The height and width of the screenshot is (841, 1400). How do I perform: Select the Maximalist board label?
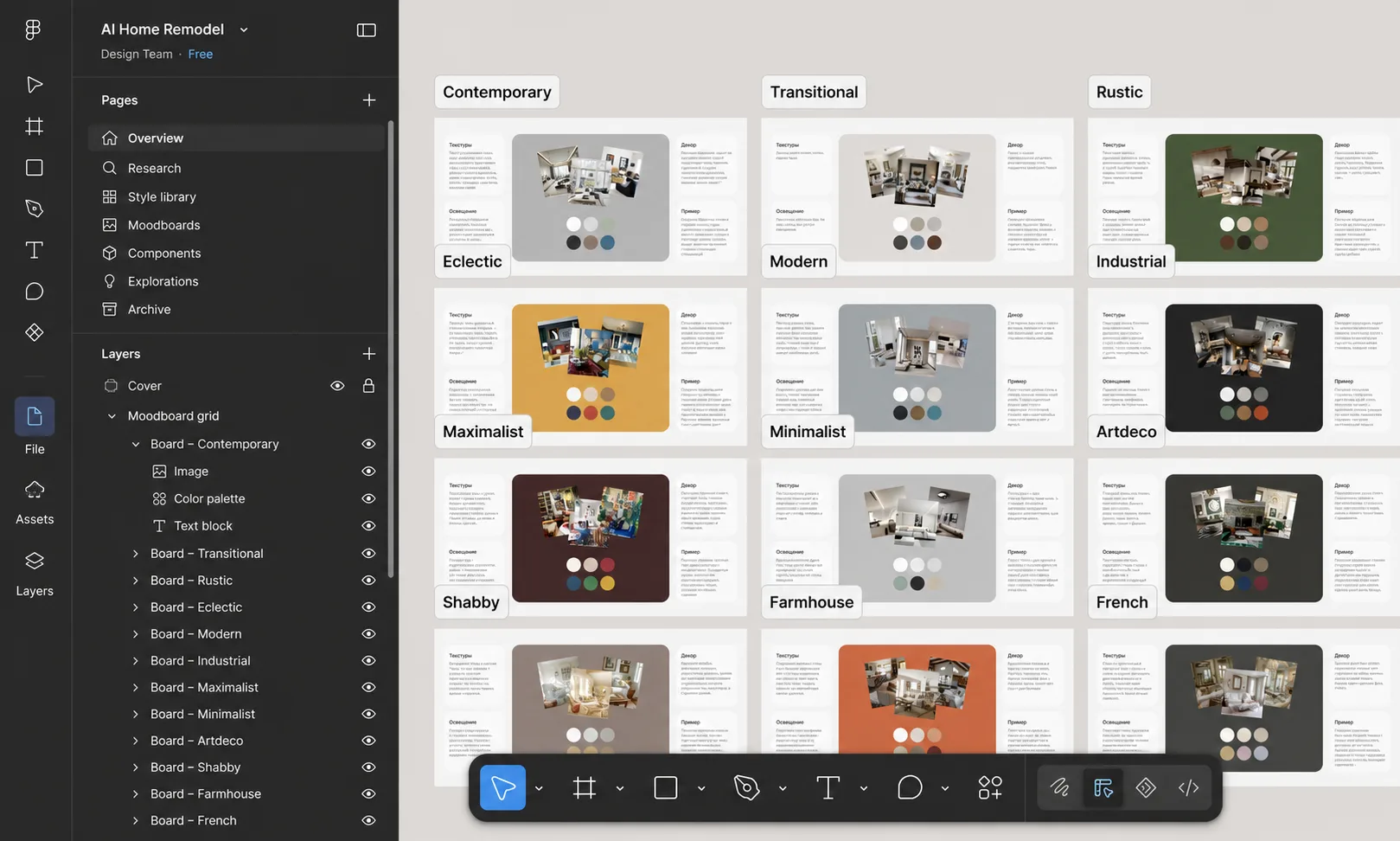[483, 432]
